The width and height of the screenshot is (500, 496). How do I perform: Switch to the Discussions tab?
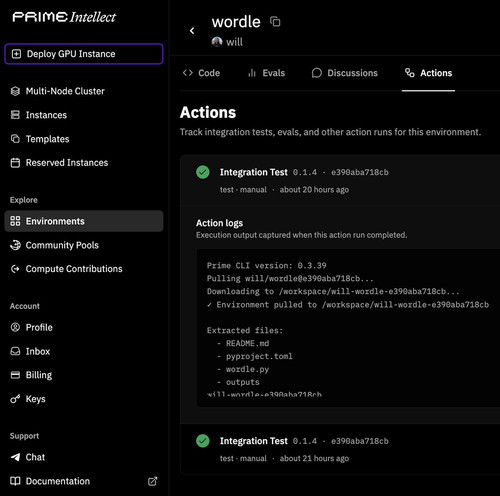click(345, 73)
